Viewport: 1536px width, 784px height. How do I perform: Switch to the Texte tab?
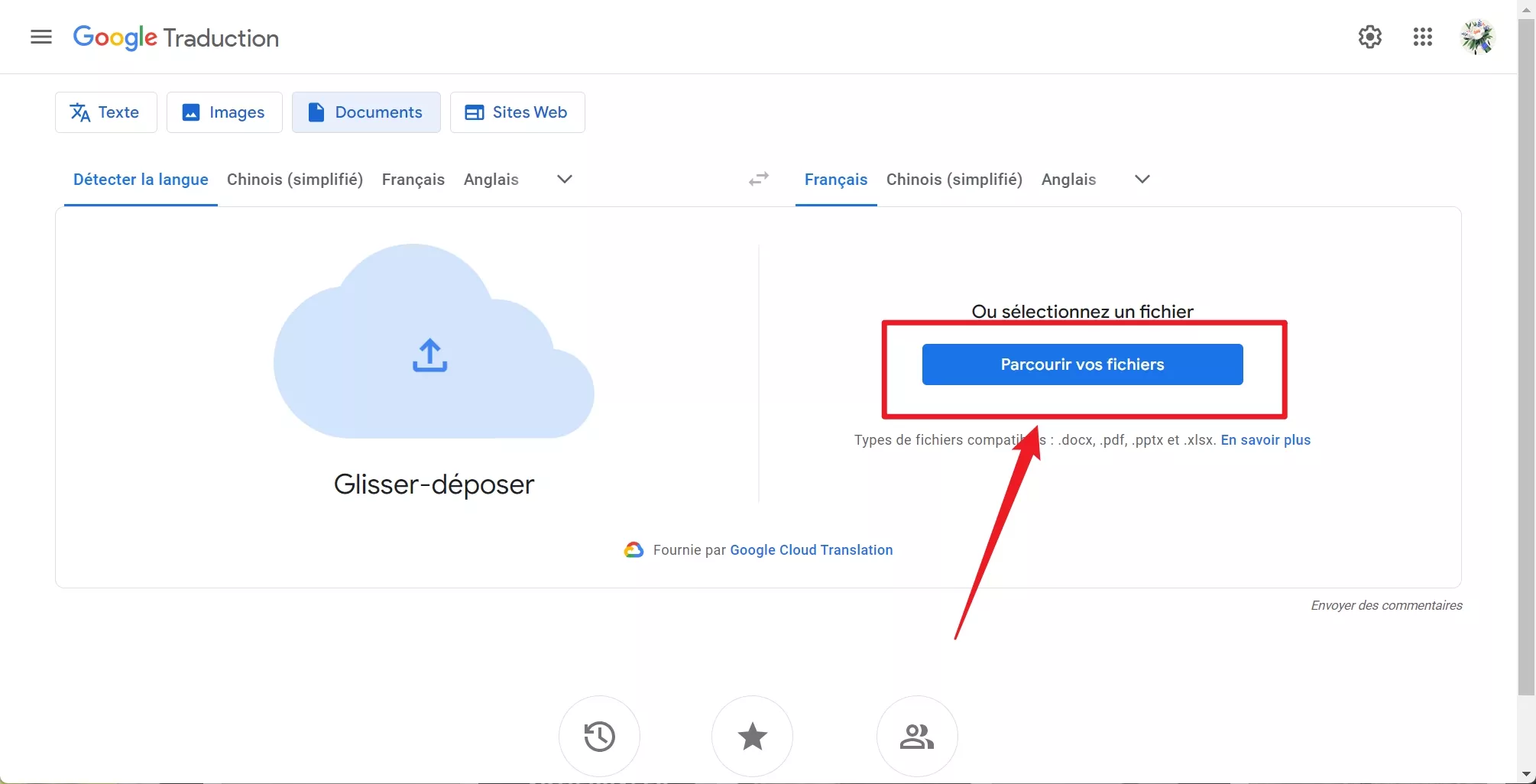pyautogui.click(x=105, y=112)
